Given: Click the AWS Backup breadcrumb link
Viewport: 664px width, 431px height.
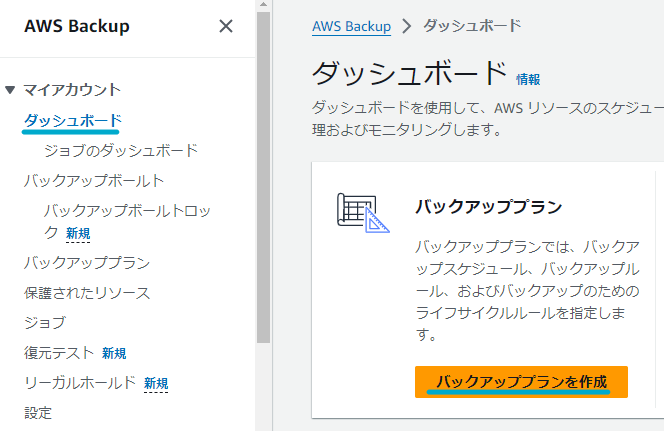Looking at the screenshot, I should 351,26.
